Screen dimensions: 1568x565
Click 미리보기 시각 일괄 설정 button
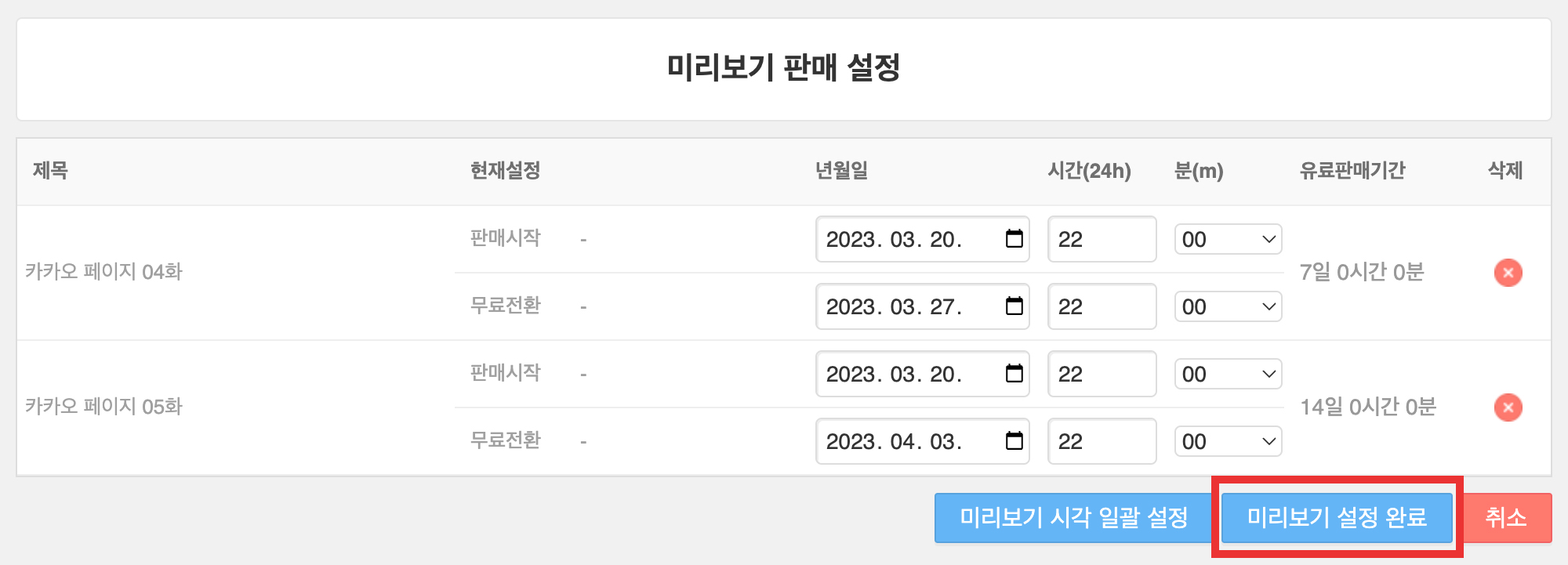point(1074,518)
